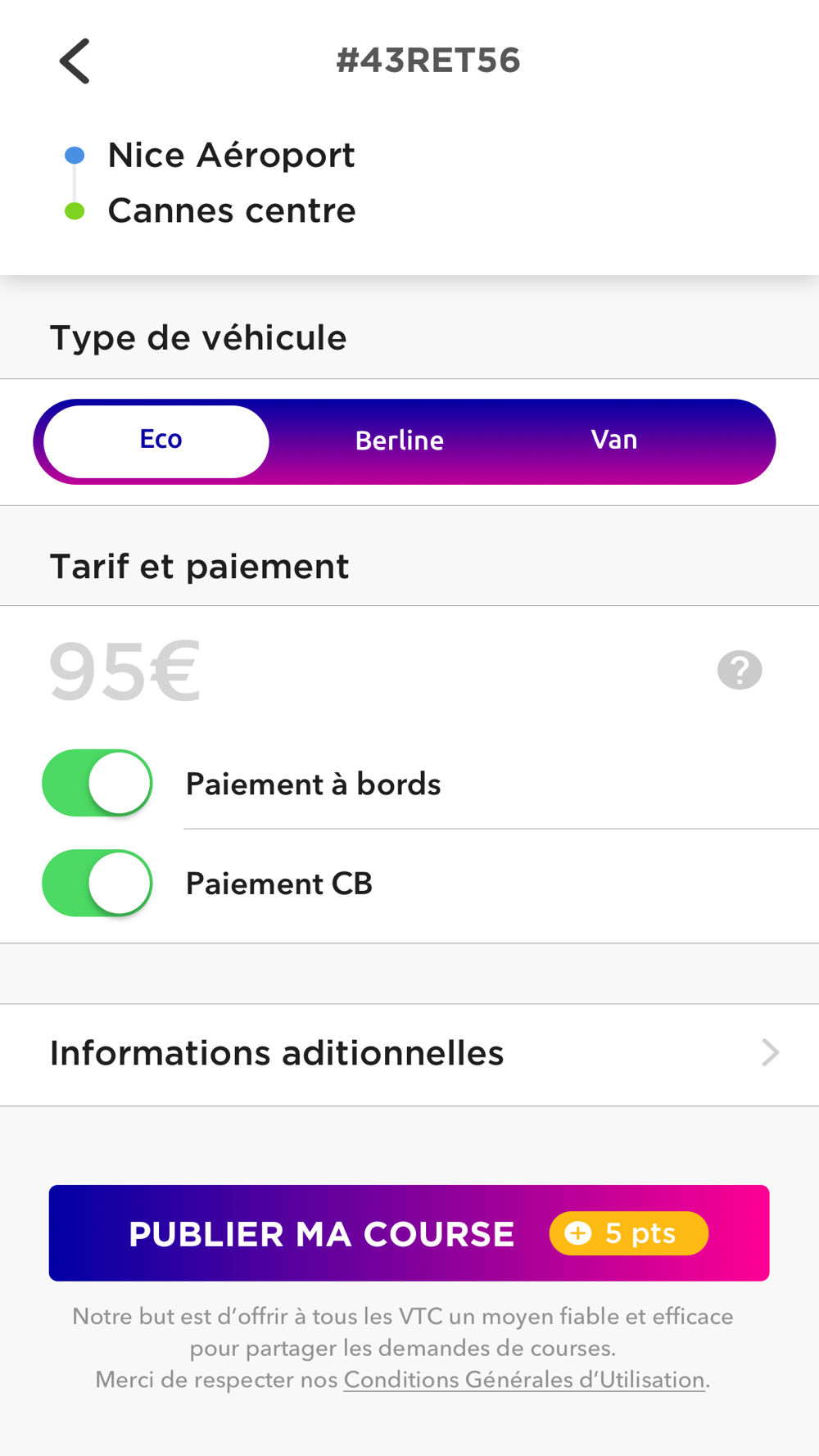819x1456 pixels.
Task: Tap the back arrow icon
Action: [75, 61]
